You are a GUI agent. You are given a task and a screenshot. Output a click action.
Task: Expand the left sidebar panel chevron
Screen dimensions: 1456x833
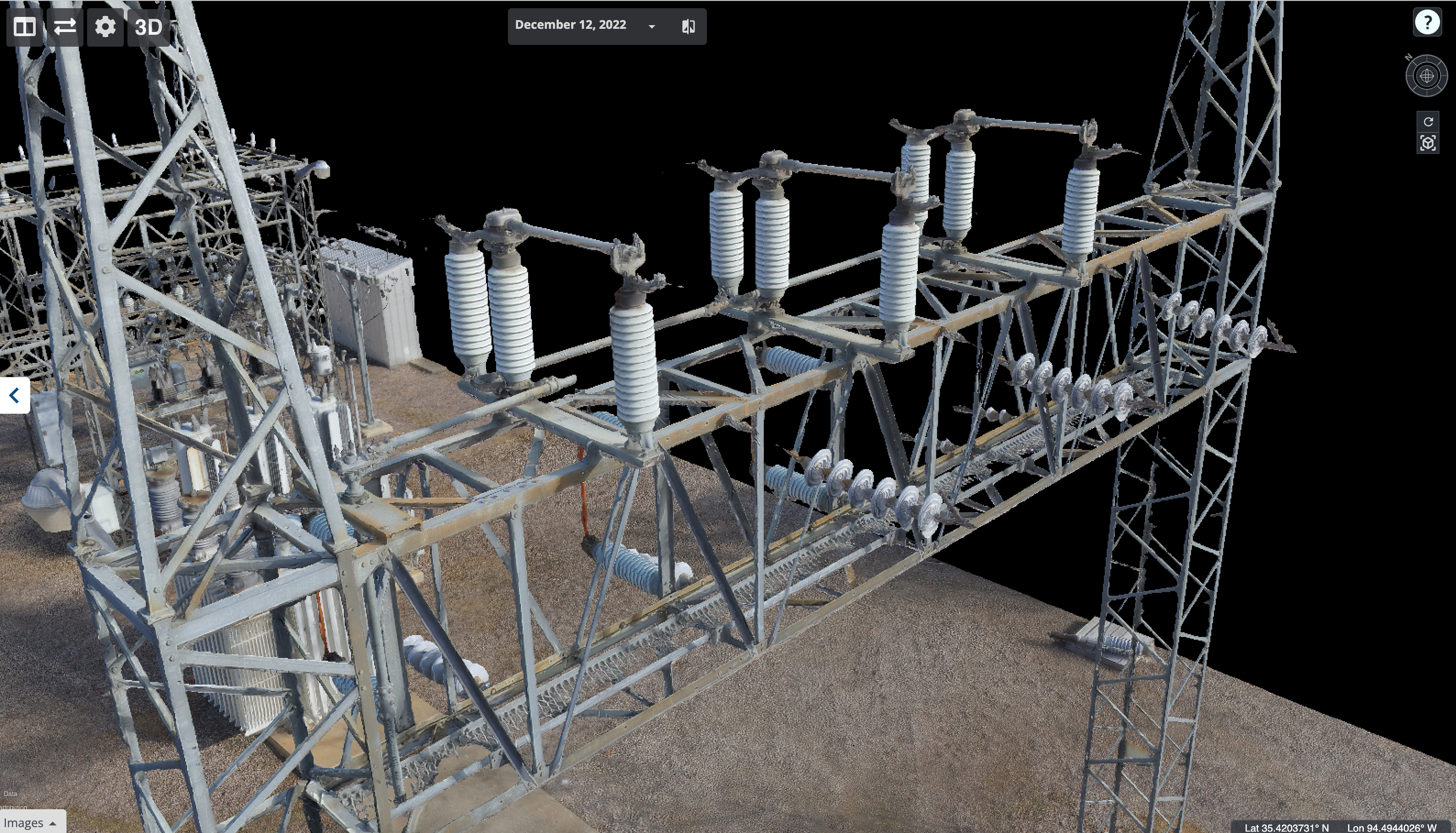click(14, 395)
